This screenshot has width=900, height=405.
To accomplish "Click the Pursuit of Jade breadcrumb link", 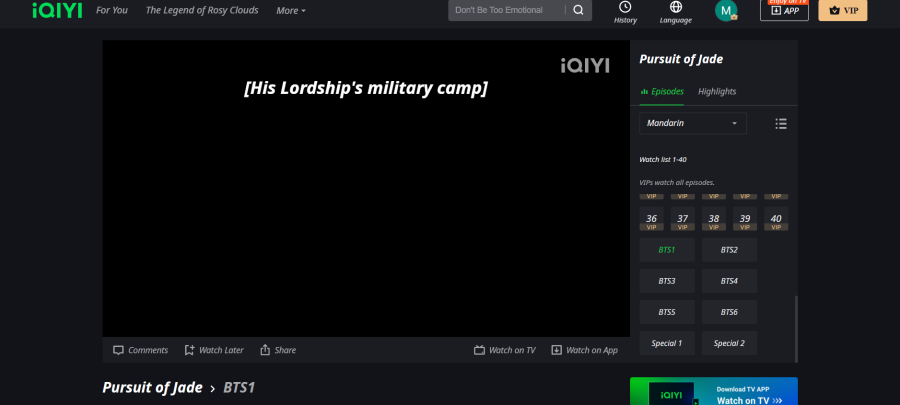I will click(152, 387).
